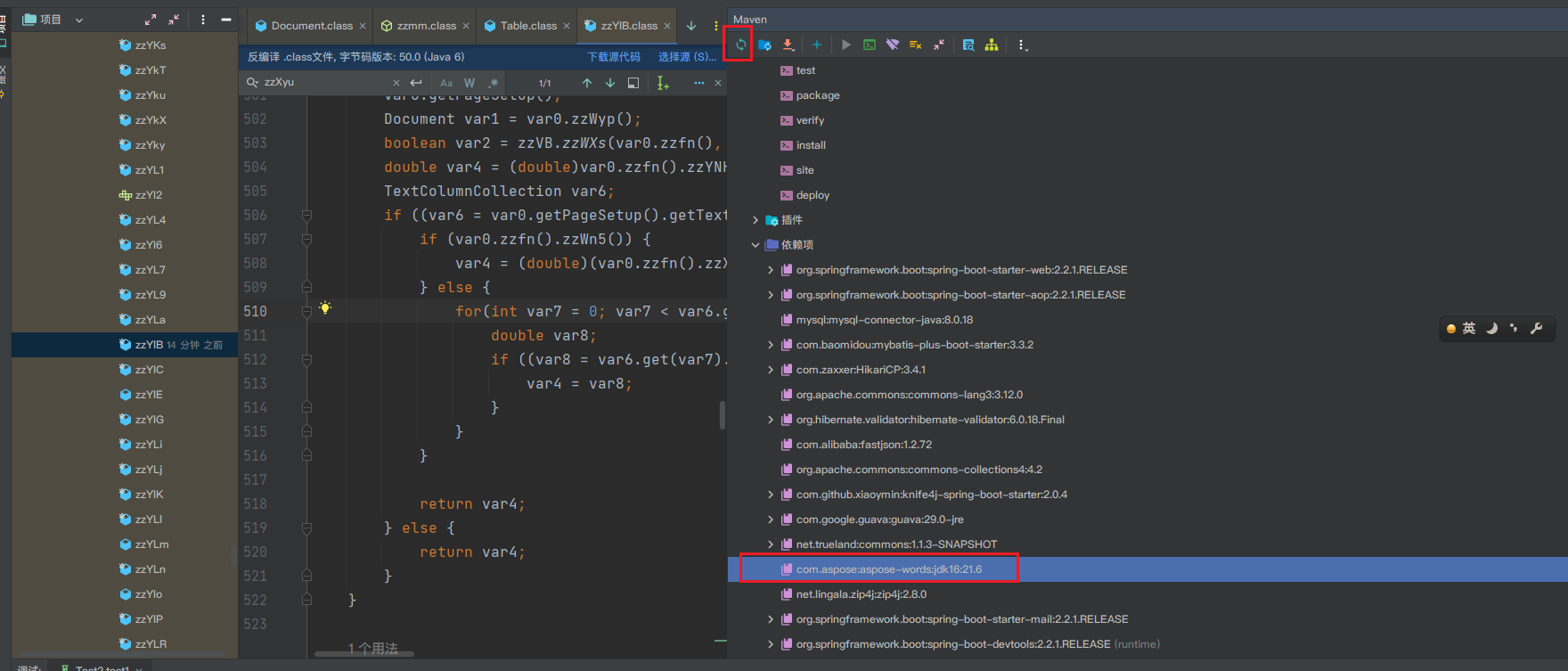
Task: Toggle IME moon mode icon
Action: click(1491, 329)
